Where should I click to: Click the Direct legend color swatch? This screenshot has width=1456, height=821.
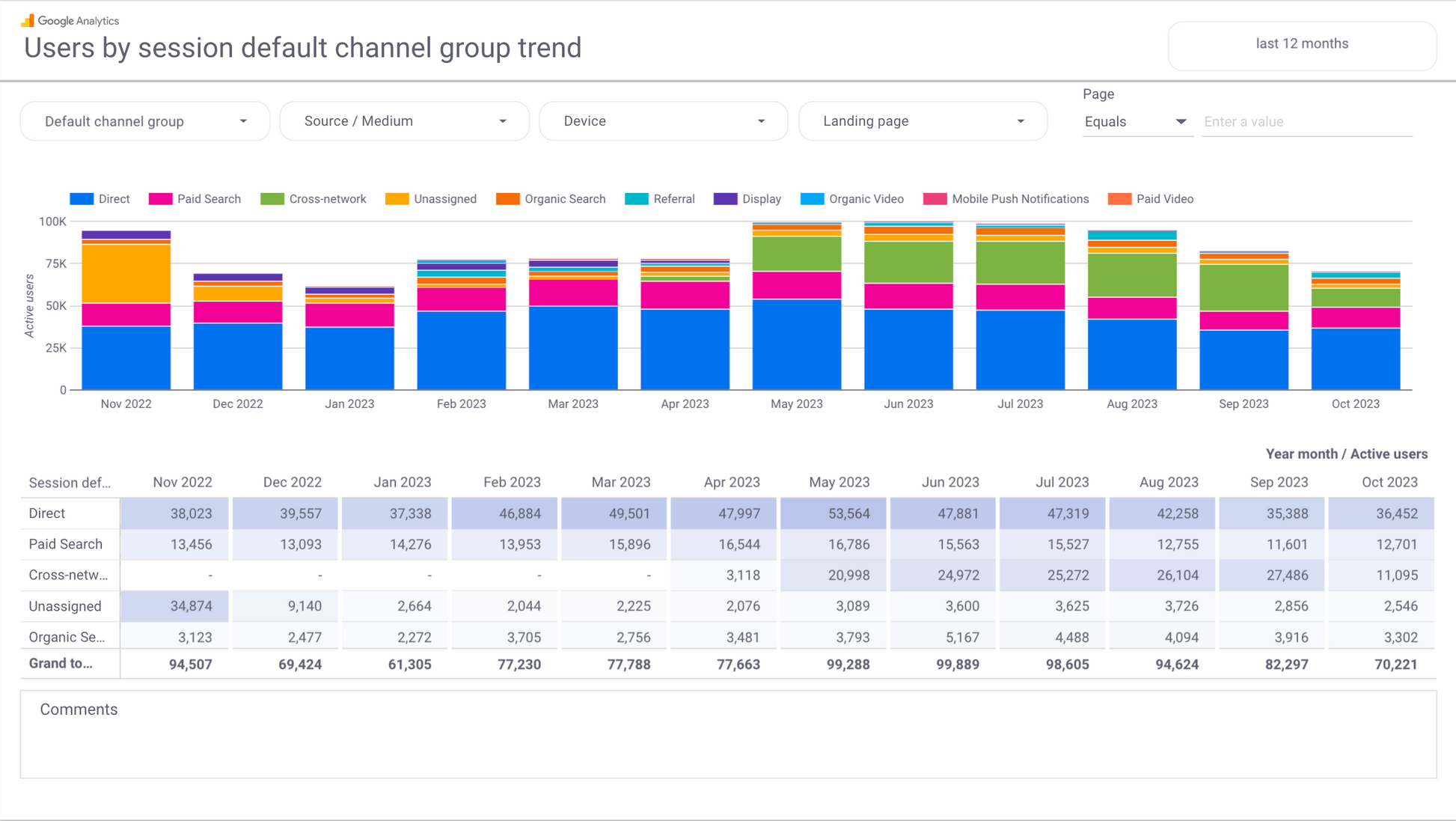pos(82,199)
